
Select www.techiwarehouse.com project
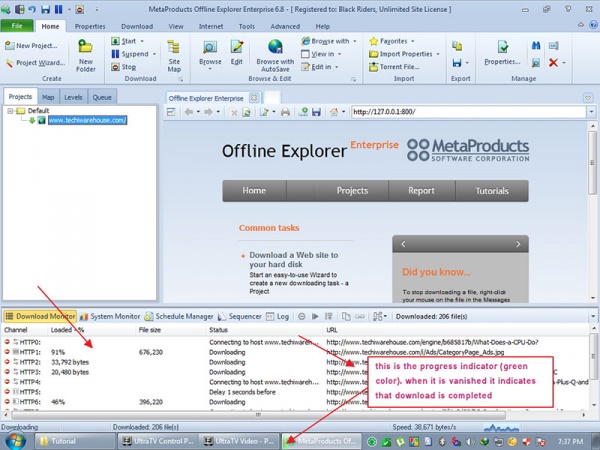point(88,120)
